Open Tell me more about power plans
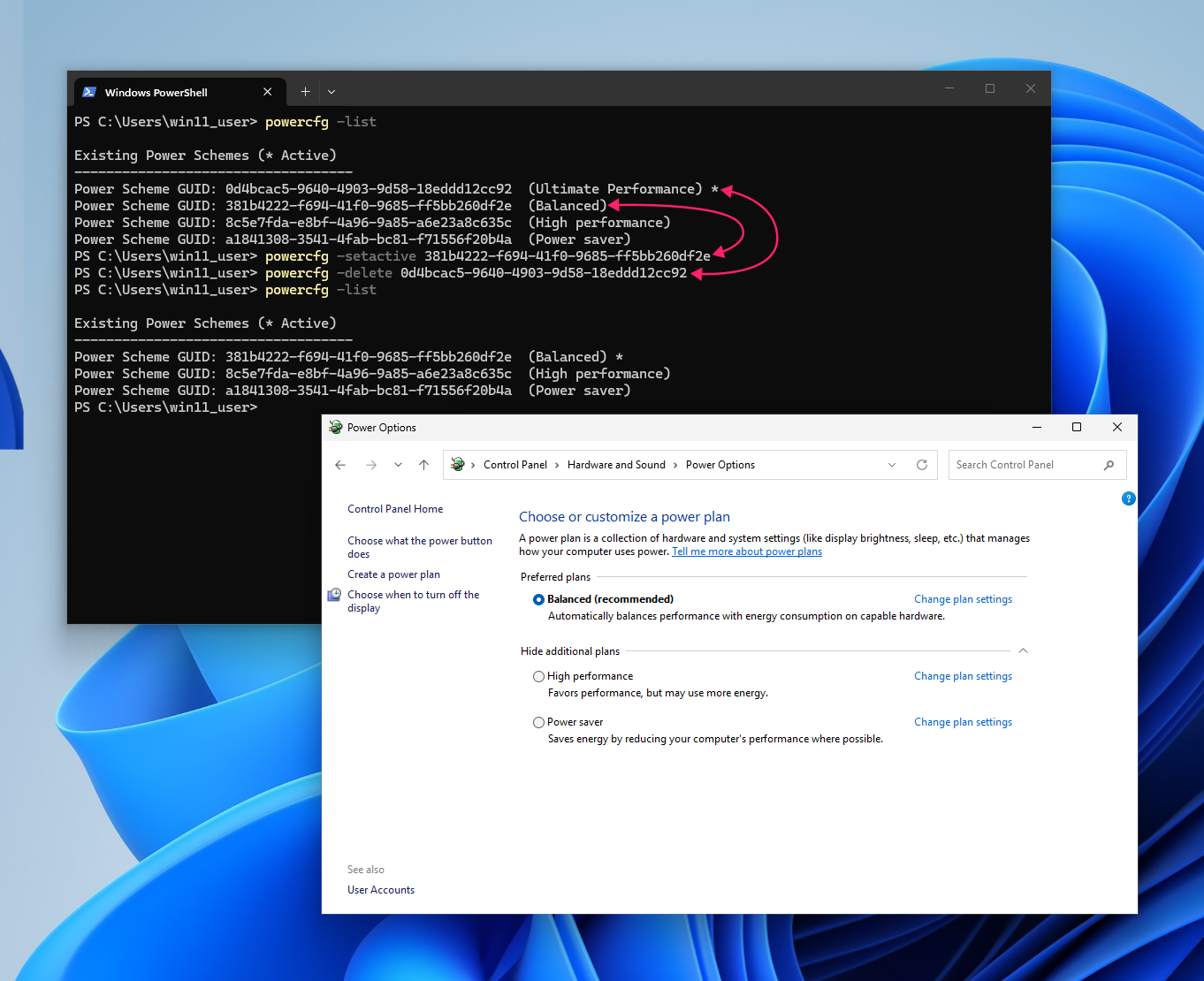 [x=747, y=551]
